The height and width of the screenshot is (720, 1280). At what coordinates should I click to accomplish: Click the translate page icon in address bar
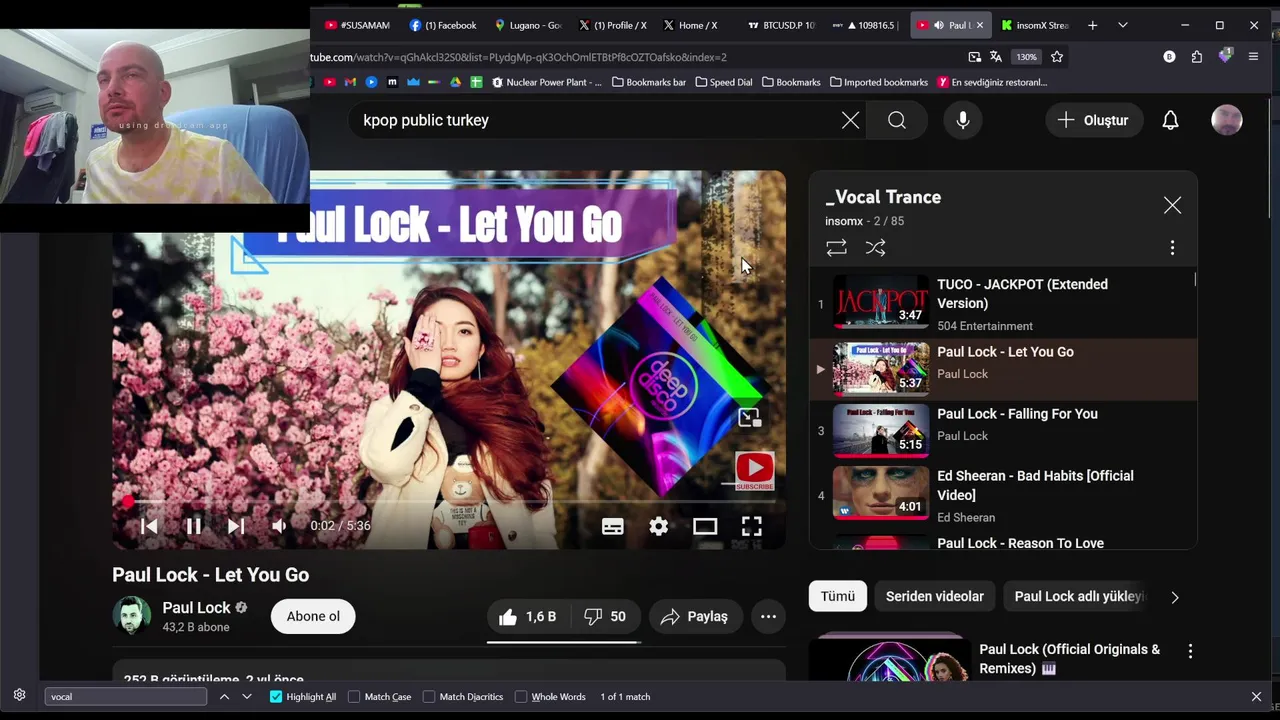[996, 57]
